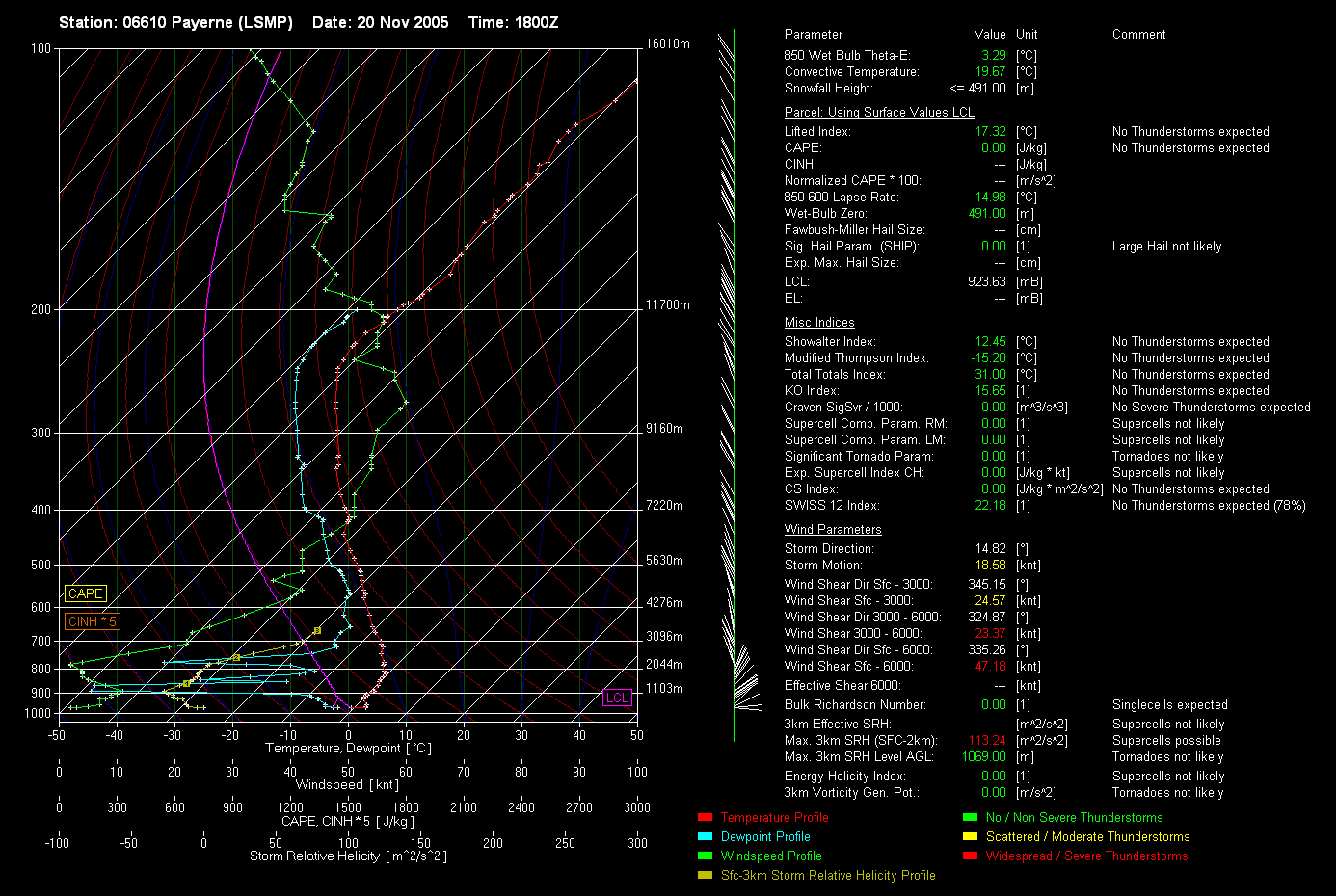Click the 1103m height label
Image resolution: width=1336 pixels, height=896 pixels.
(664, 688)
